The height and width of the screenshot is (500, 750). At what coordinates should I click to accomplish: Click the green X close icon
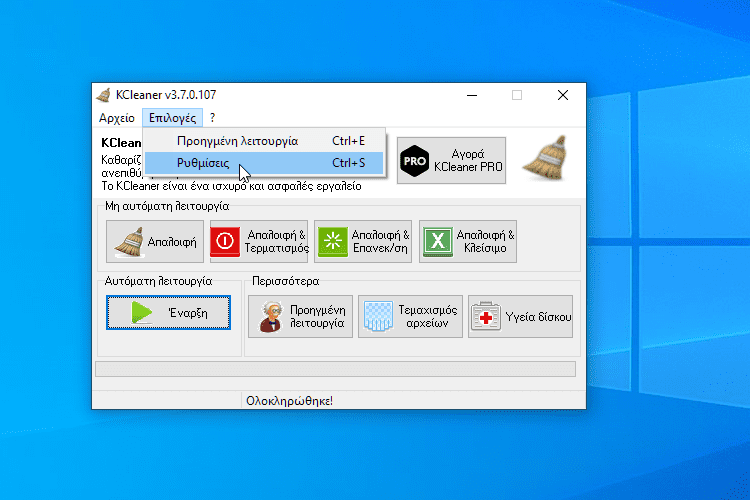[x=438, y=242]
